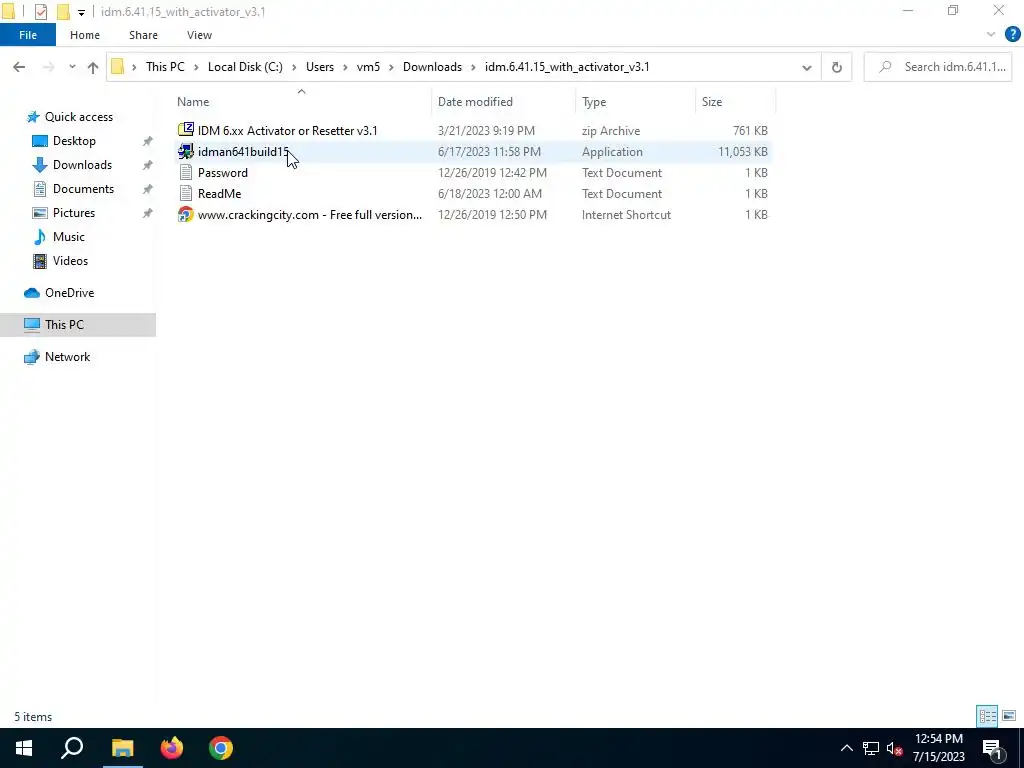1024x768 pixels.
Task: Unpin Documents using its pin icon
Action: [x=148, y=189]
